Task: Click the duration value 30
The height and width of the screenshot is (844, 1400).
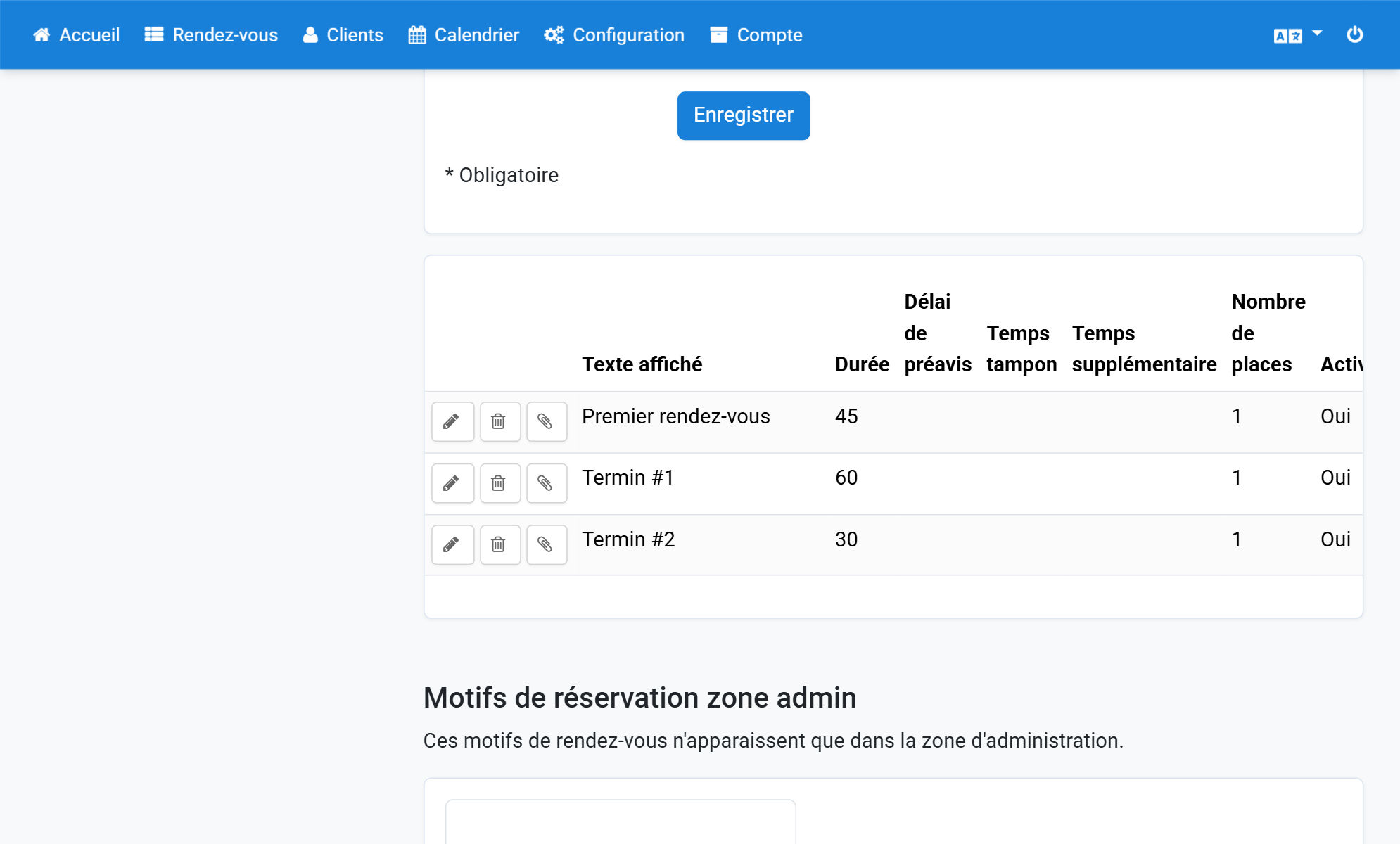Action: (x=846, y=539)
